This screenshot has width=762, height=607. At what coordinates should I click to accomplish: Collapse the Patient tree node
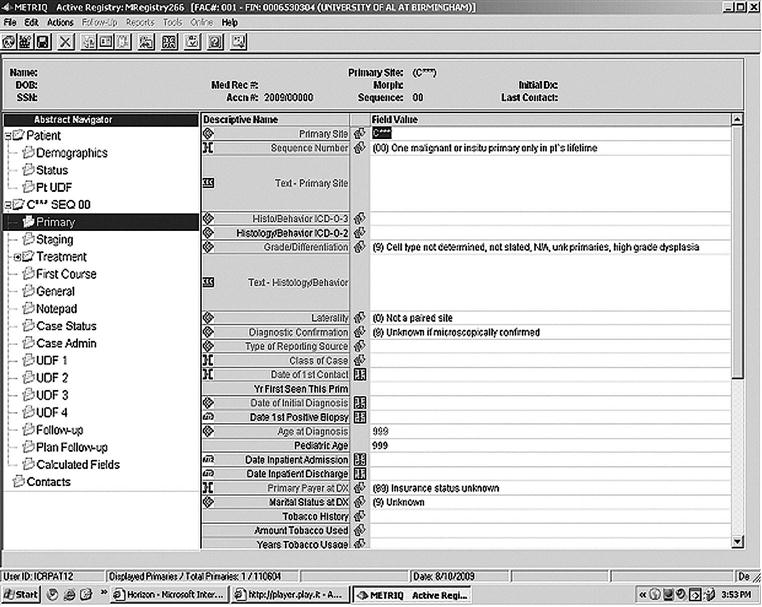(8, 136)
